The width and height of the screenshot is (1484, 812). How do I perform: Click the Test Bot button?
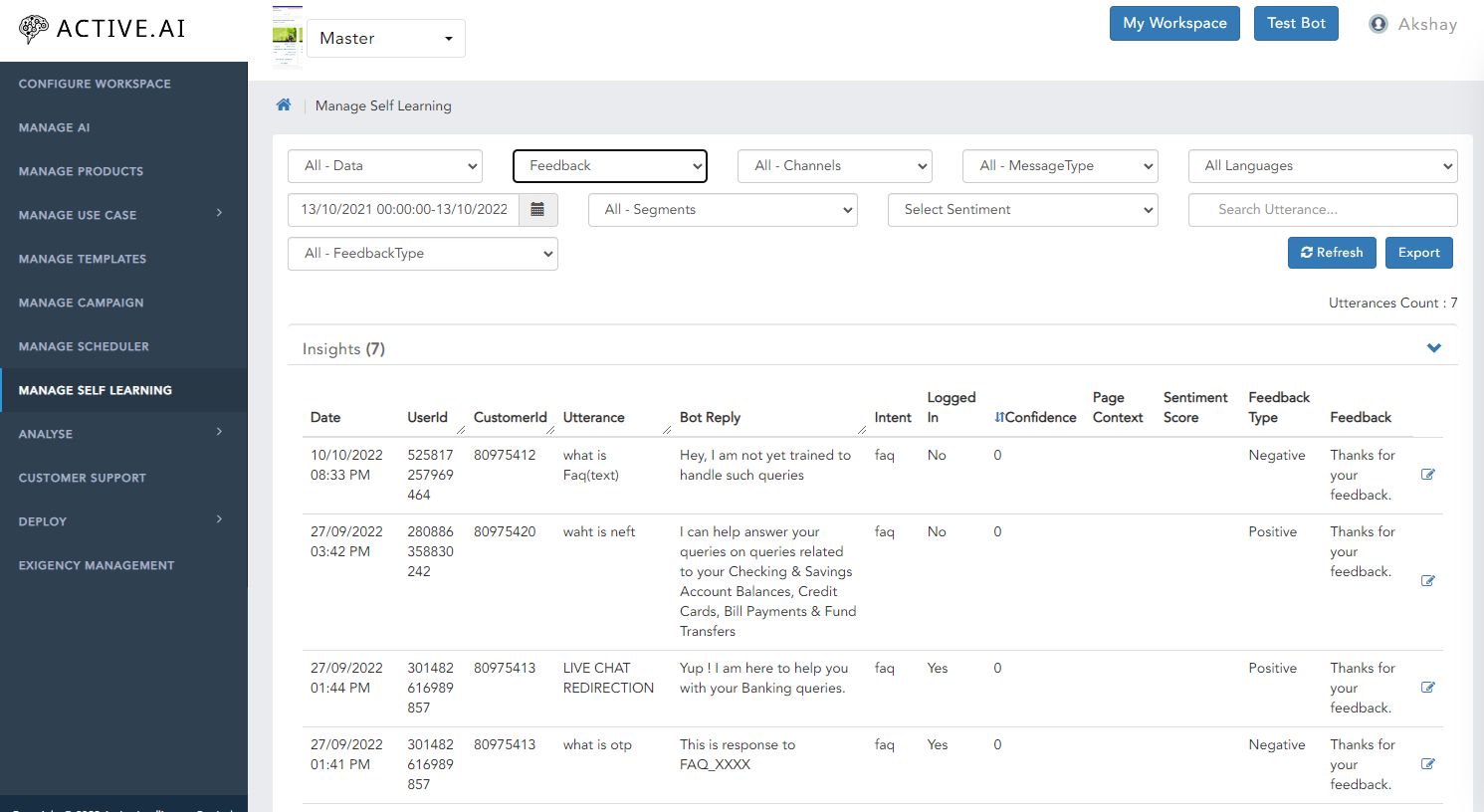coord(1296,23)
